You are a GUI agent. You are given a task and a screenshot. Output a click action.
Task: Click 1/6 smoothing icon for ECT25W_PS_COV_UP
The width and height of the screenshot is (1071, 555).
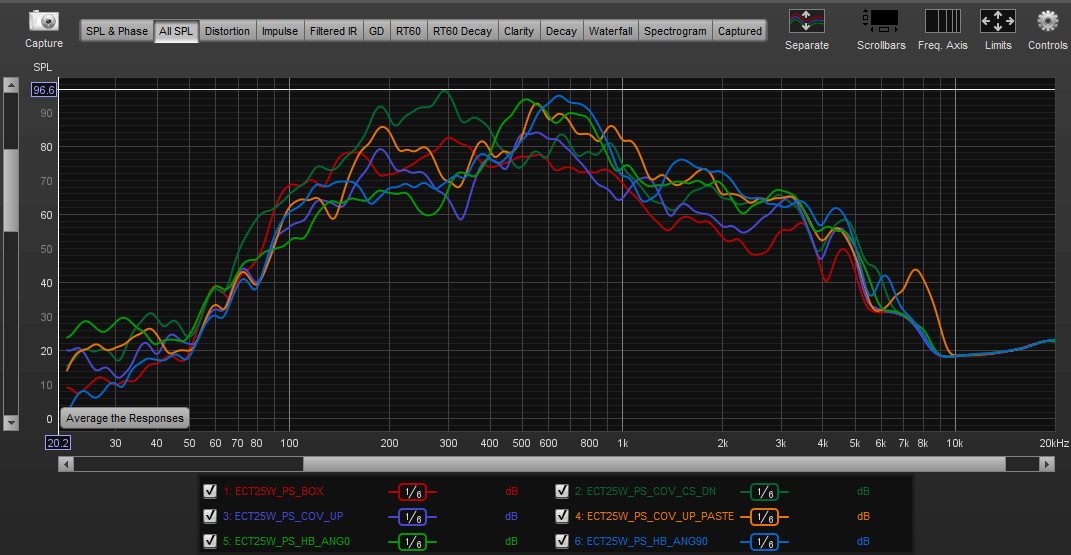click(413, 517)
